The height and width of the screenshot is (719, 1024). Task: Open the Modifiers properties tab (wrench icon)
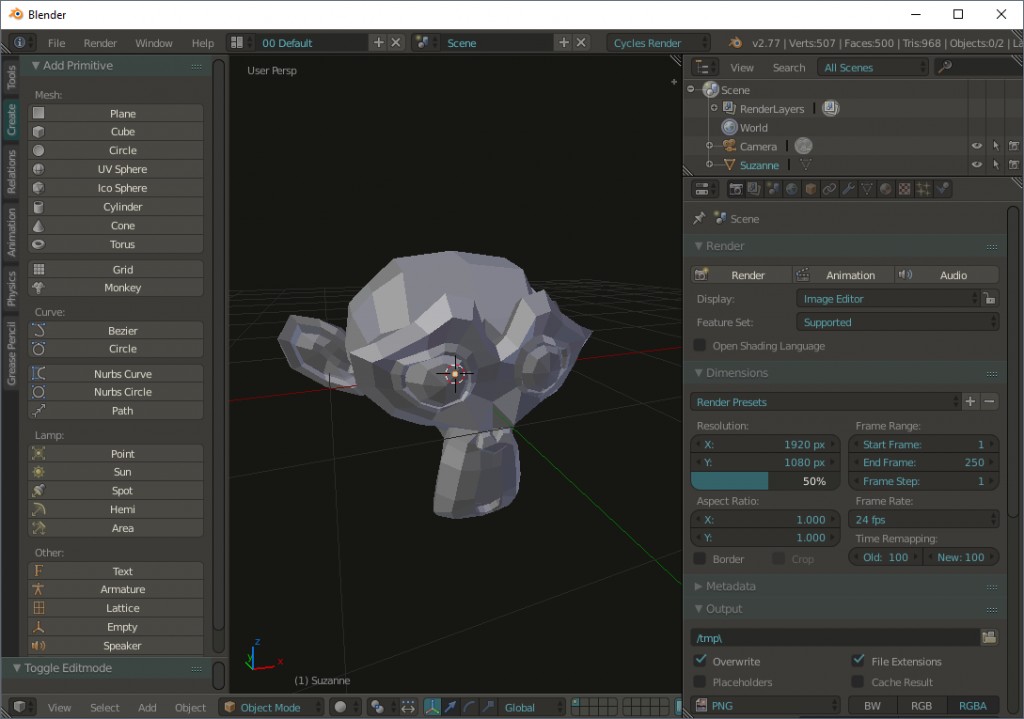(x=849, y=189)
